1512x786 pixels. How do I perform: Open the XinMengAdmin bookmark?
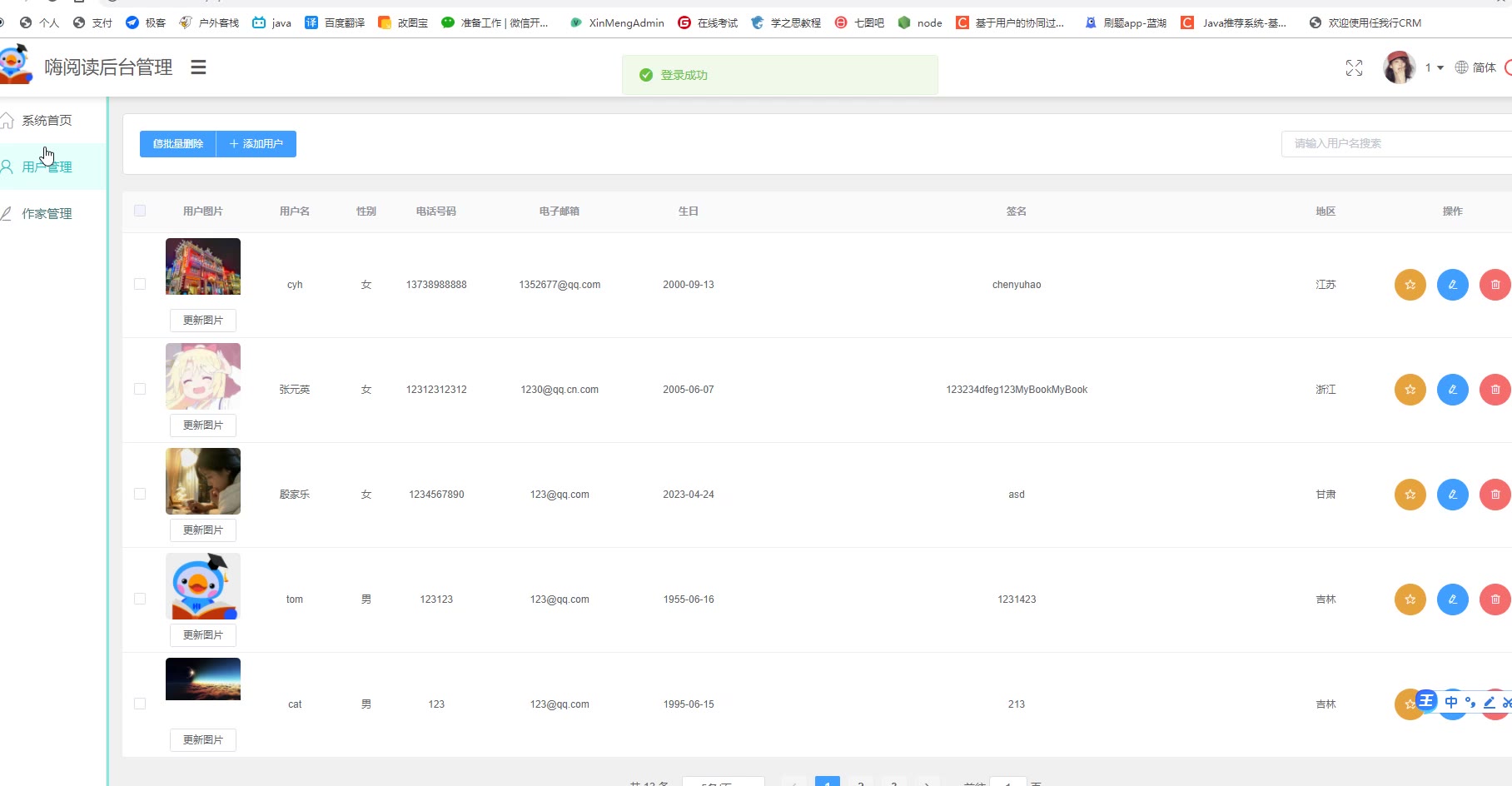(x=616, y=22)
